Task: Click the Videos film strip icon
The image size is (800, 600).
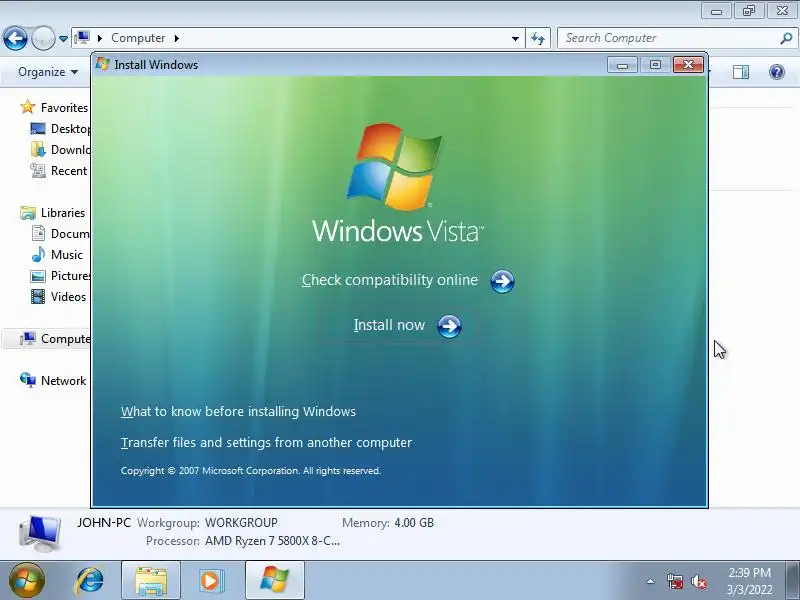Action: pyautogui.click(x=38, y=296)
